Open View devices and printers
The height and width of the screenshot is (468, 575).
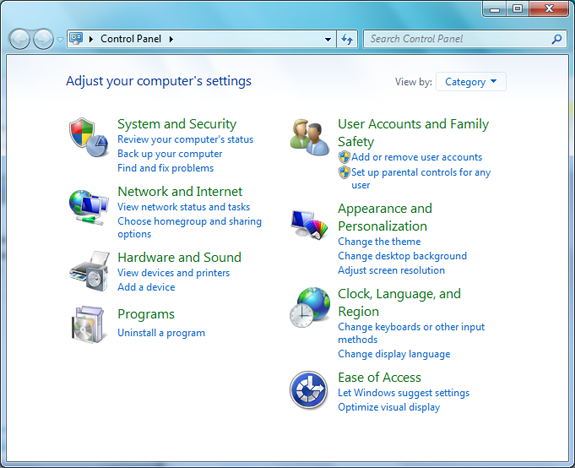click(x=173, y=273)
